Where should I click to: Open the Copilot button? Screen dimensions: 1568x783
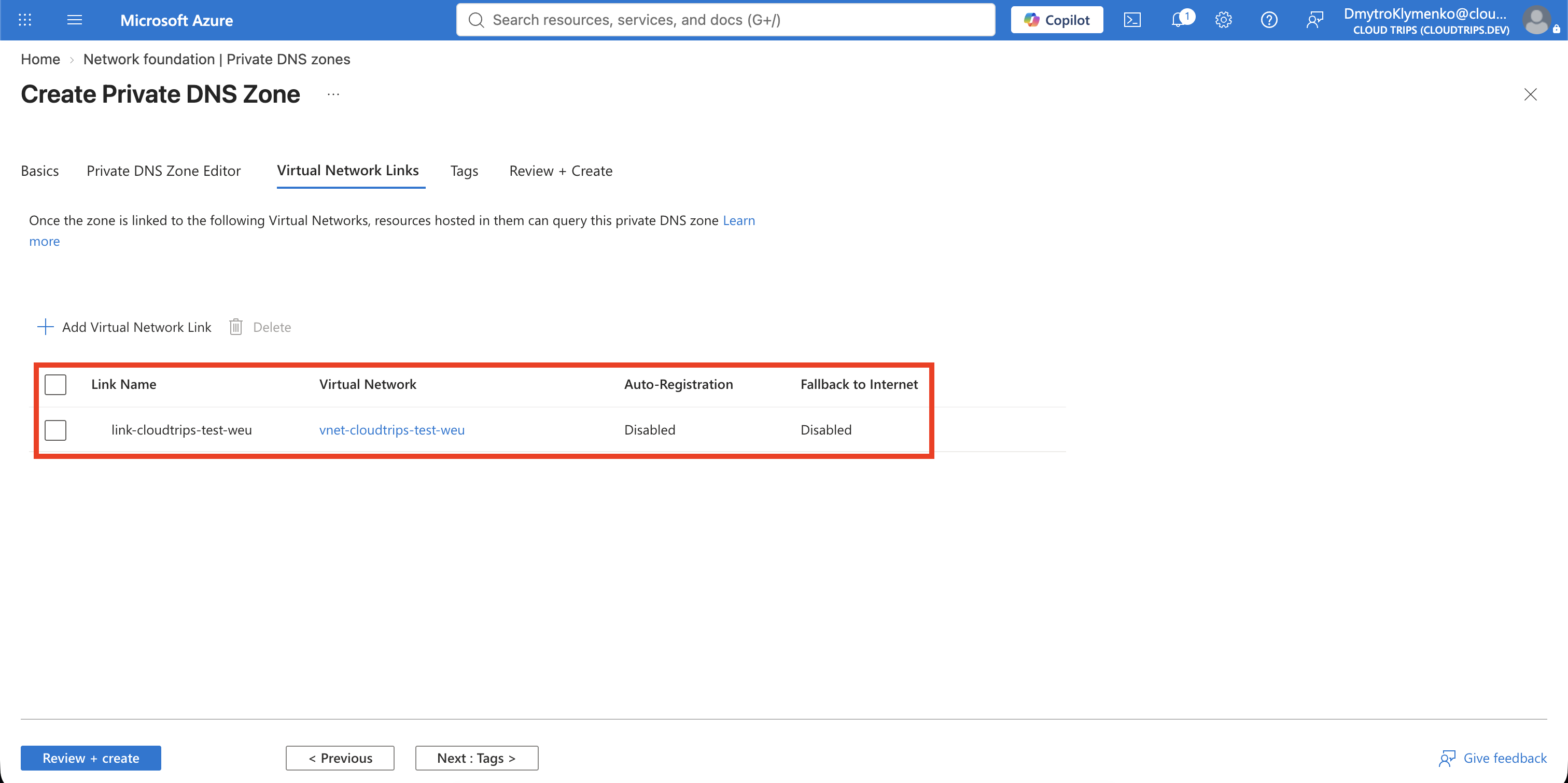[x=1057, y=20]
